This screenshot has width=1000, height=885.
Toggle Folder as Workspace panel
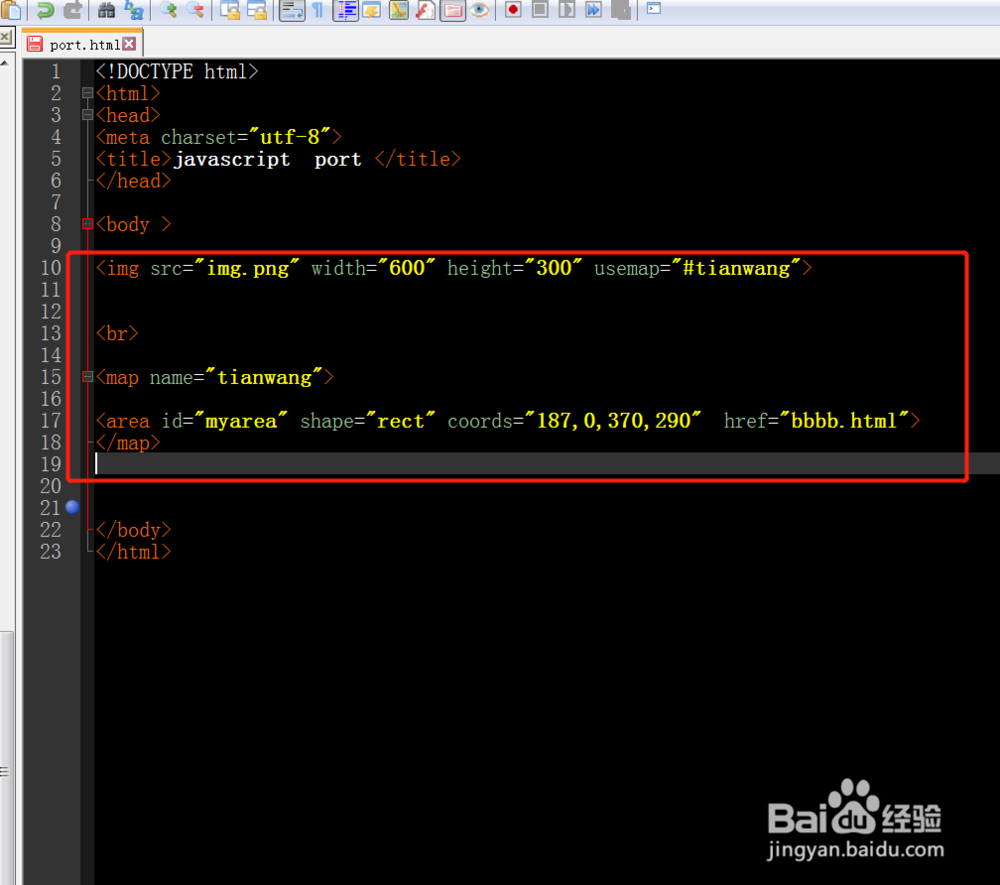click(x=452, y=9)
